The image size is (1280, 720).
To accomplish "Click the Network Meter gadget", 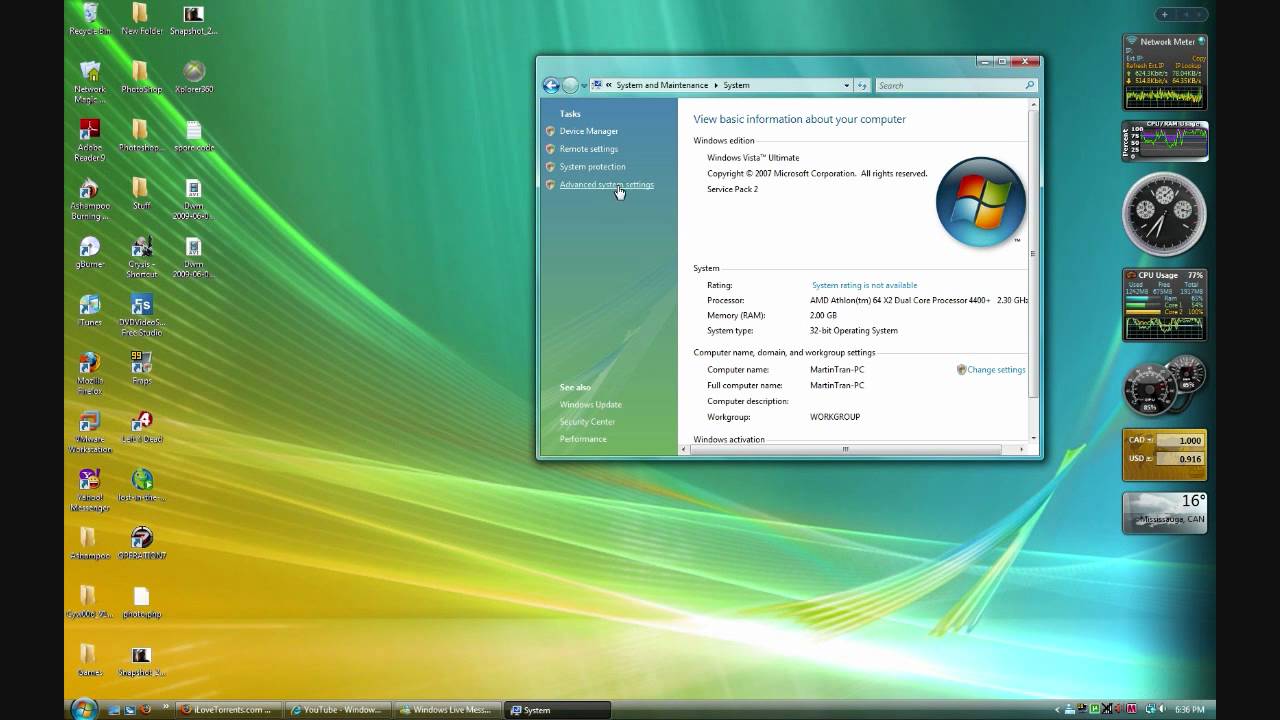I will tap(1164, 73).
